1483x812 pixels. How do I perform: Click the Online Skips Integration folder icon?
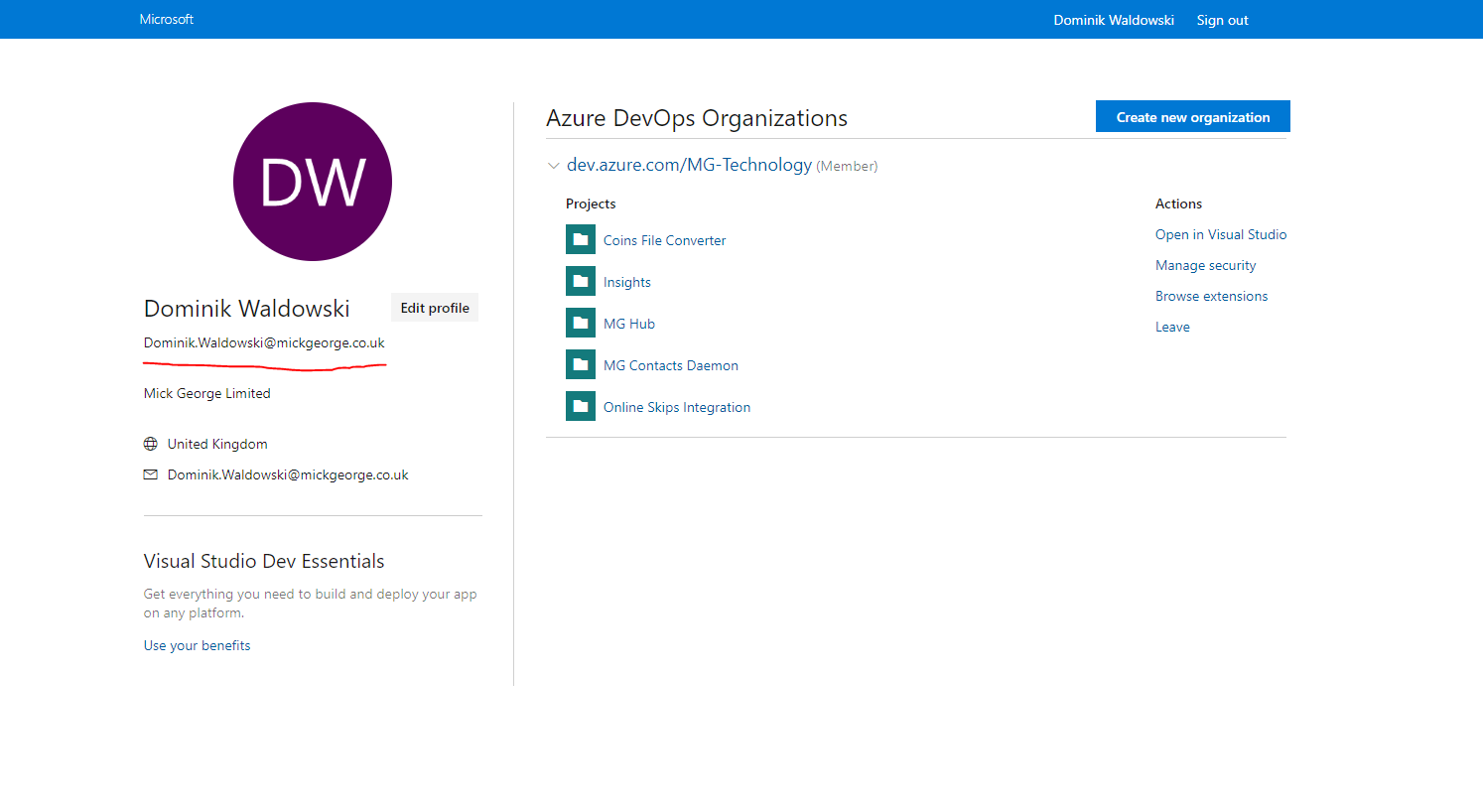[x=581, y=406]
